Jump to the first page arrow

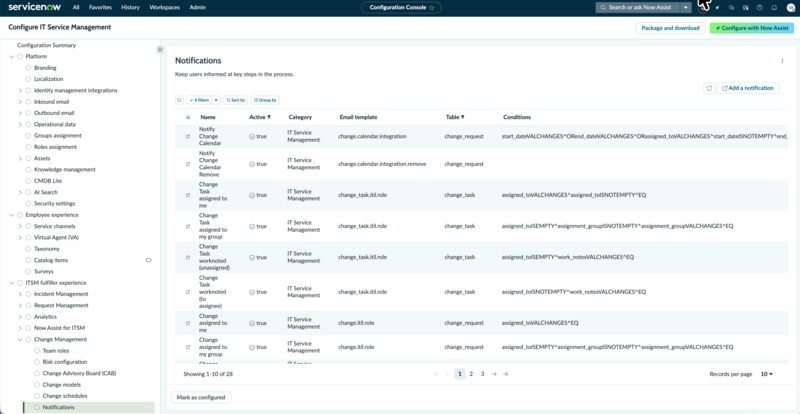[x=436, y=374]
